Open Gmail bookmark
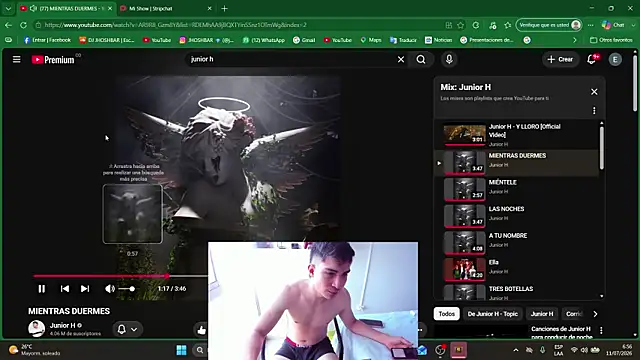Screen dimensions: 640x360 click(304, 40)
